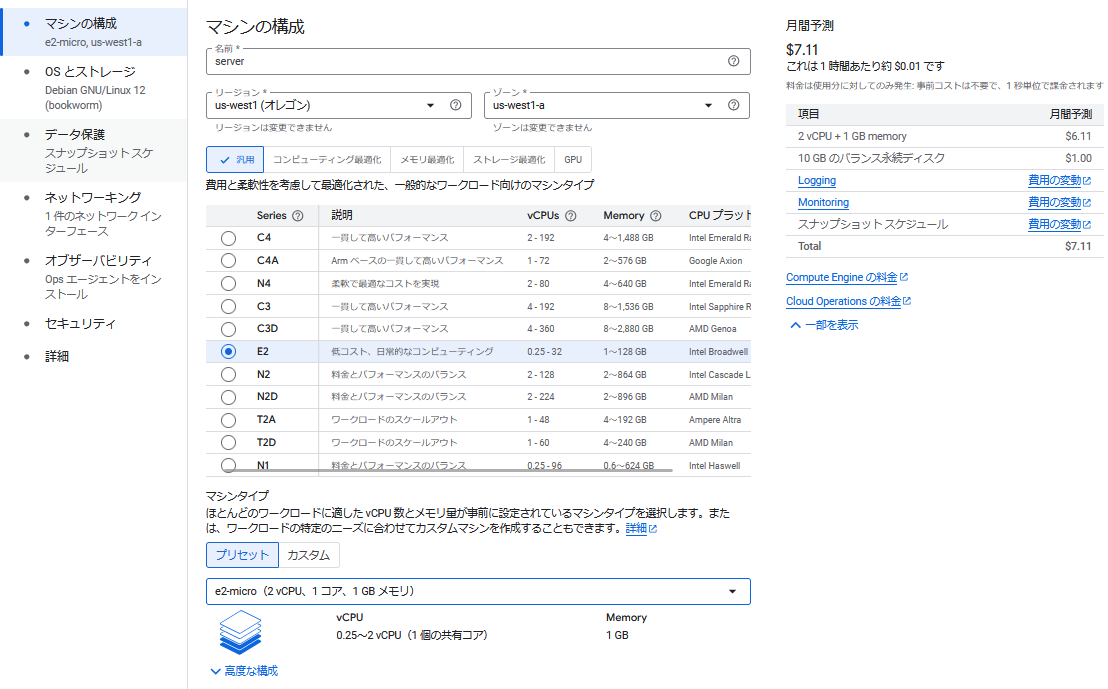Select the N1 series radio button
This screenshot has height=689, width=1108.
pyautogui.click(x=228, y=465)
